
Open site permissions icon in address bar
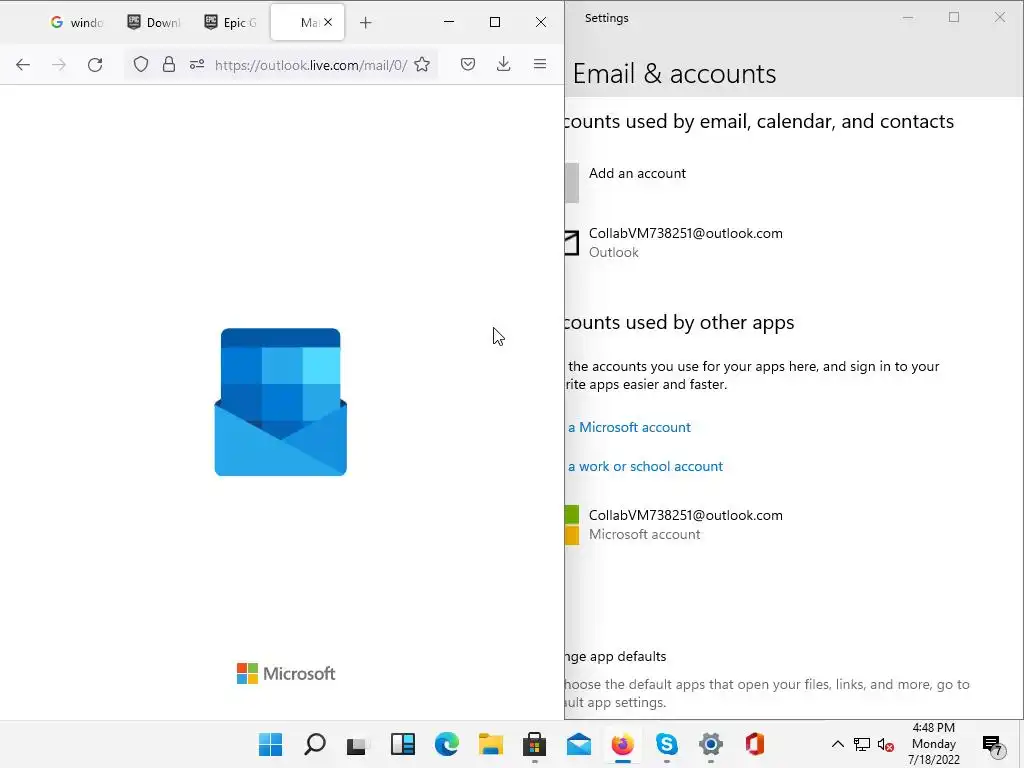[197, 64]
